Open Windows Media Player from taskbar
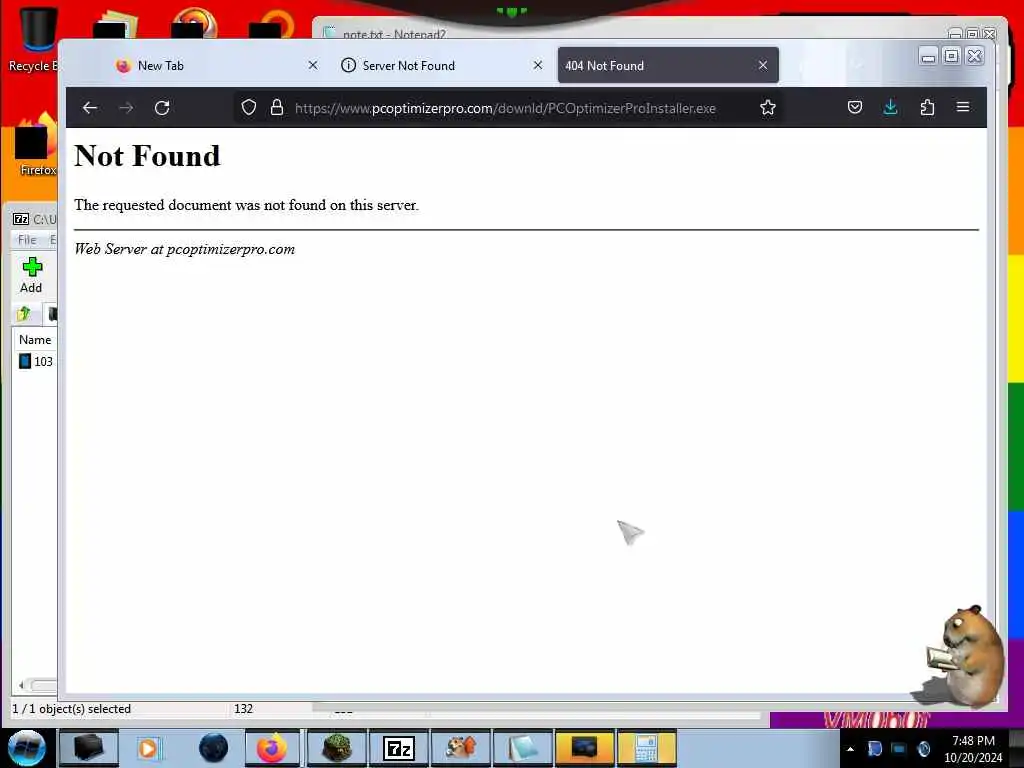Image resolution: width=1024 pixels, height=768 pixels. [x=148, y=748]
